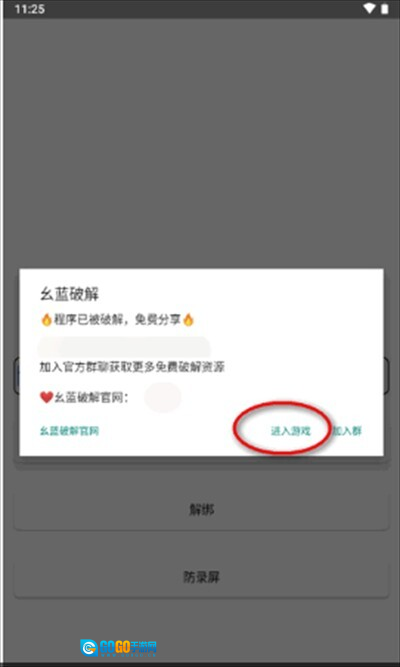Image resolution: width=400 pixels, height=667 pixels.
Task: Click the blurred circle beside 幺蓝破解官网 label
Action: click(x=163, y=397)
